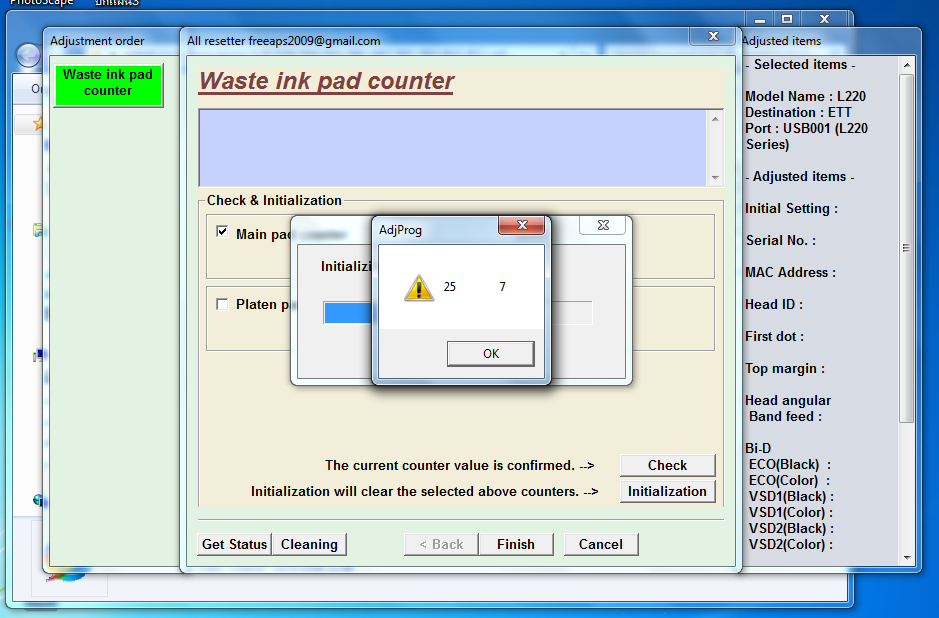Maximize the PhotoScape background window

click(787, 19)
